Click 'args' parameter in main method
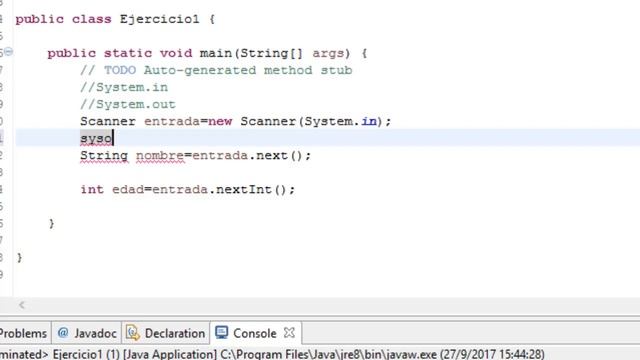640x360 pixels. (329, 53)
